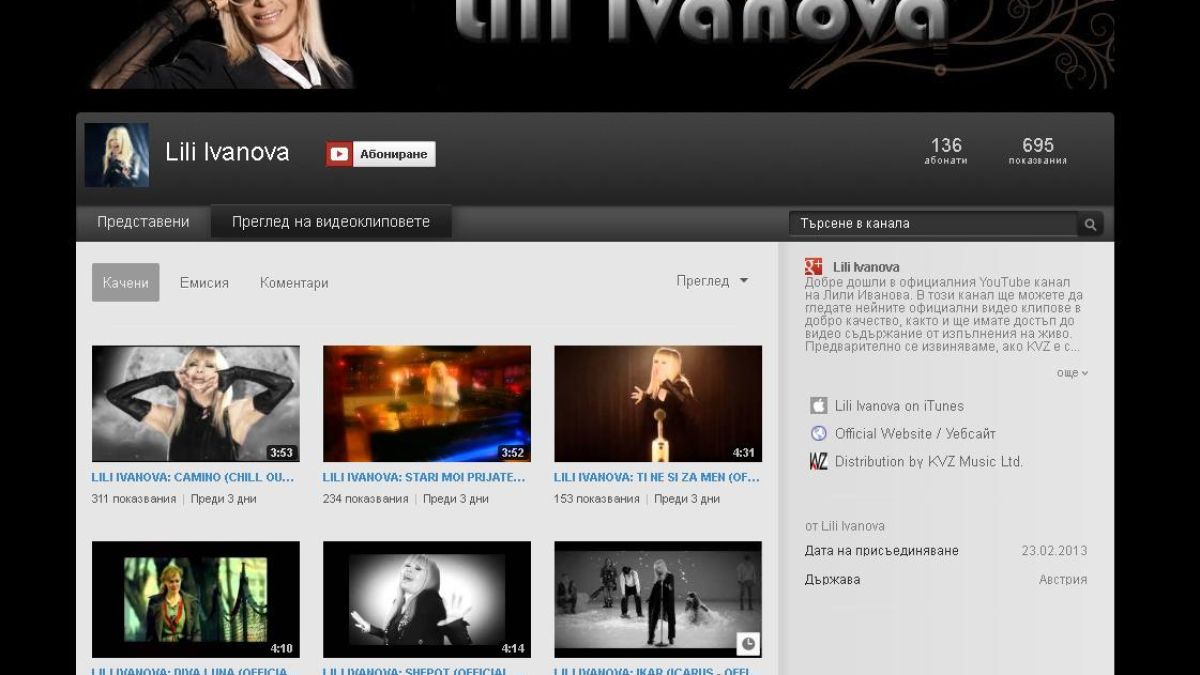This screenshot has width=1200, height=675.
Task: Click in the Търсене в канала field
Action: coord(933,224)
